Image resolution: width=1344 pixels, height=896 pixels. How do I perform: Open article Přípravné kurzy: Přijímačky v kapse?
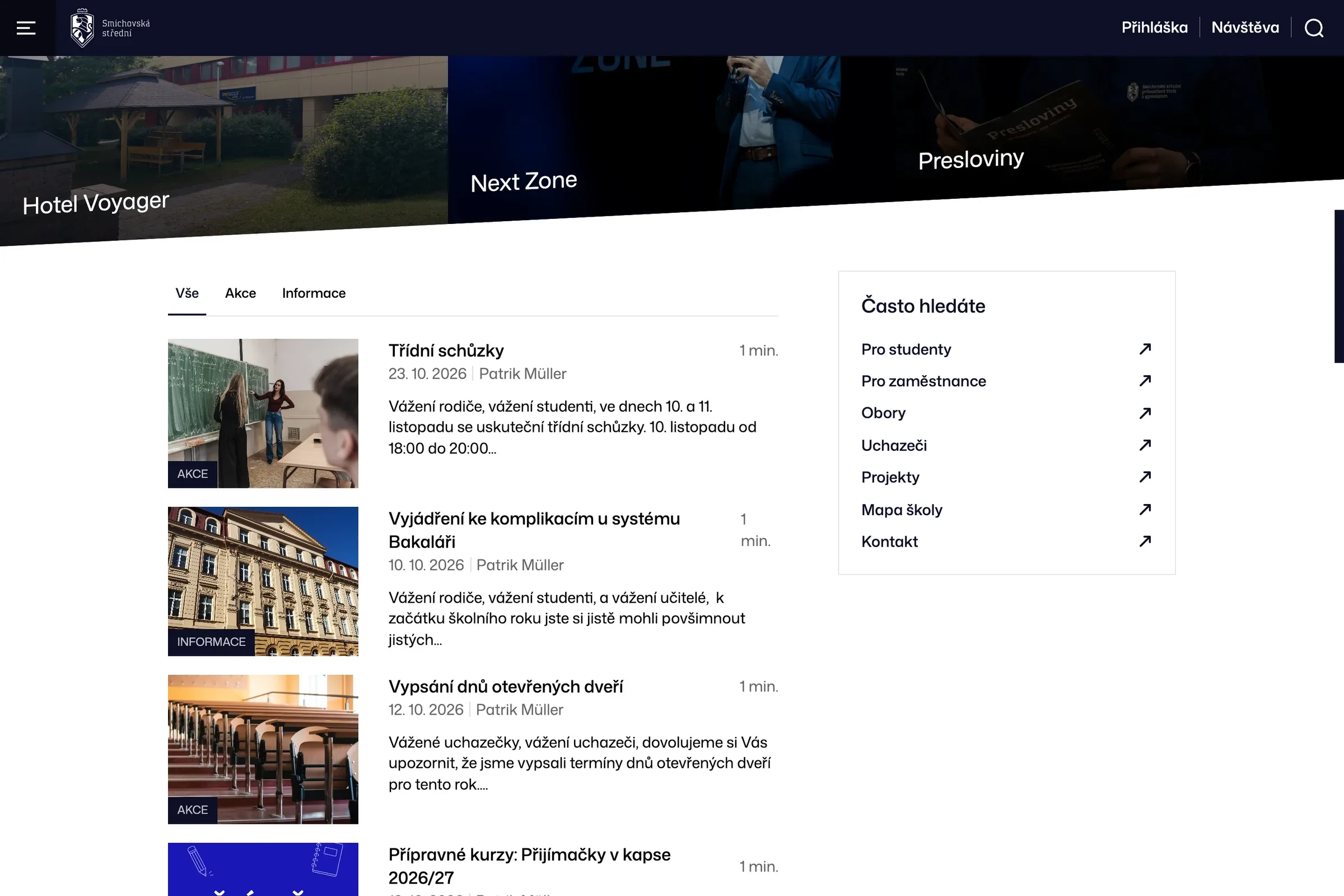click(x=530, y=866)
